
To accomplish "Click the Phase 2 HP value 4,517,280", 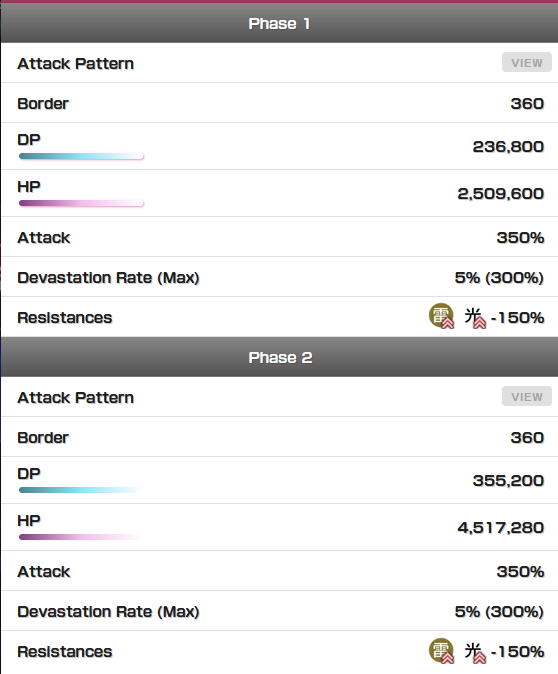I will [x=501, y=527].
